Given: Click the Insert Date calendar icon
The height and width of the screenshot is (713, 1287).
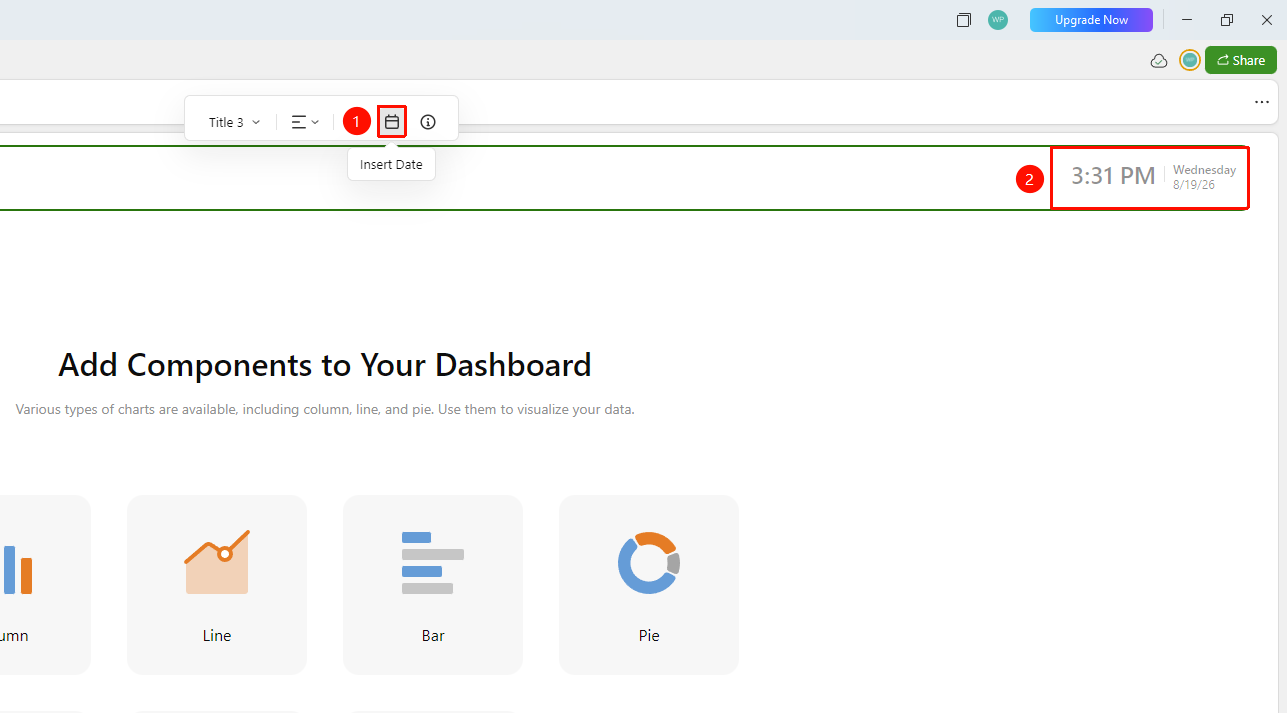Looking at the screenshot, I should (x=392, y=122).
